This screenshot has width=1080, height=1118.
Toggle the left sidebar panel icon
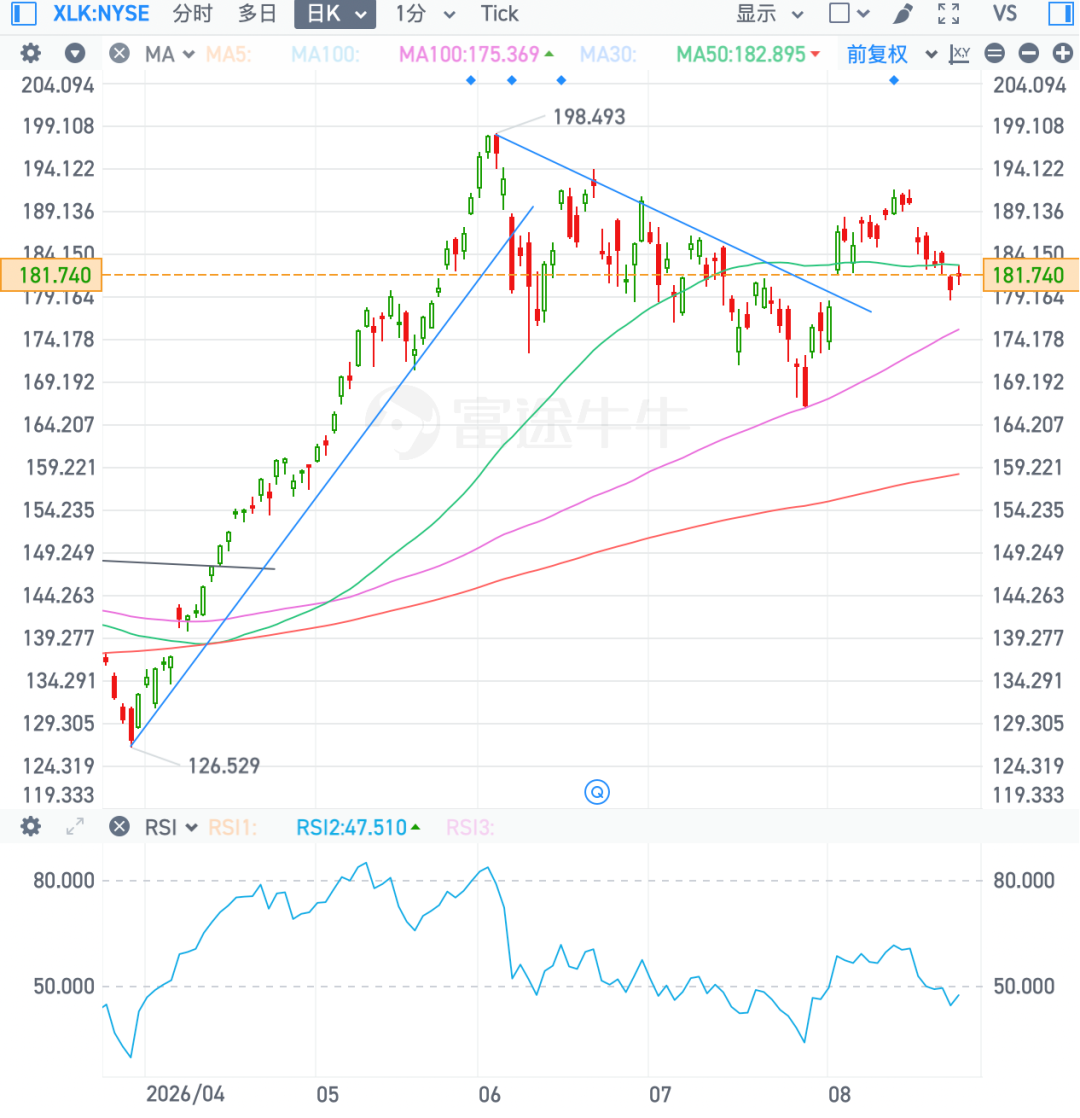(x=24, y=14)
